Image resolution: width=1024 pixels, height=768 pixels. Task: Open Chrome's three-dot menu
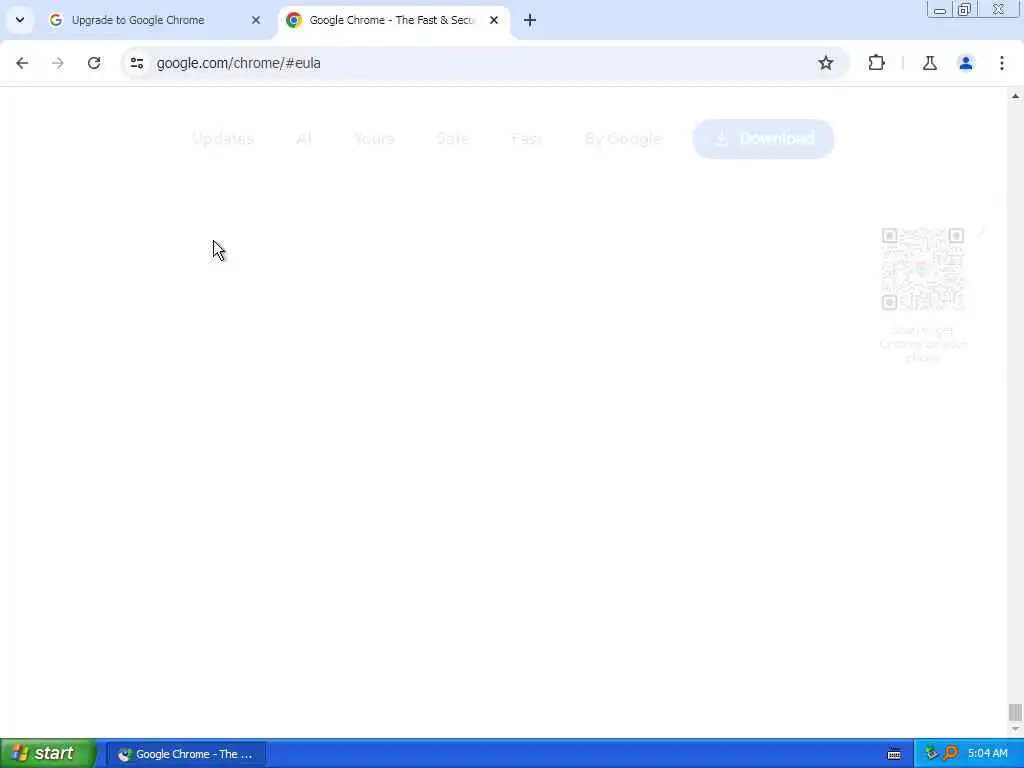1002,63
